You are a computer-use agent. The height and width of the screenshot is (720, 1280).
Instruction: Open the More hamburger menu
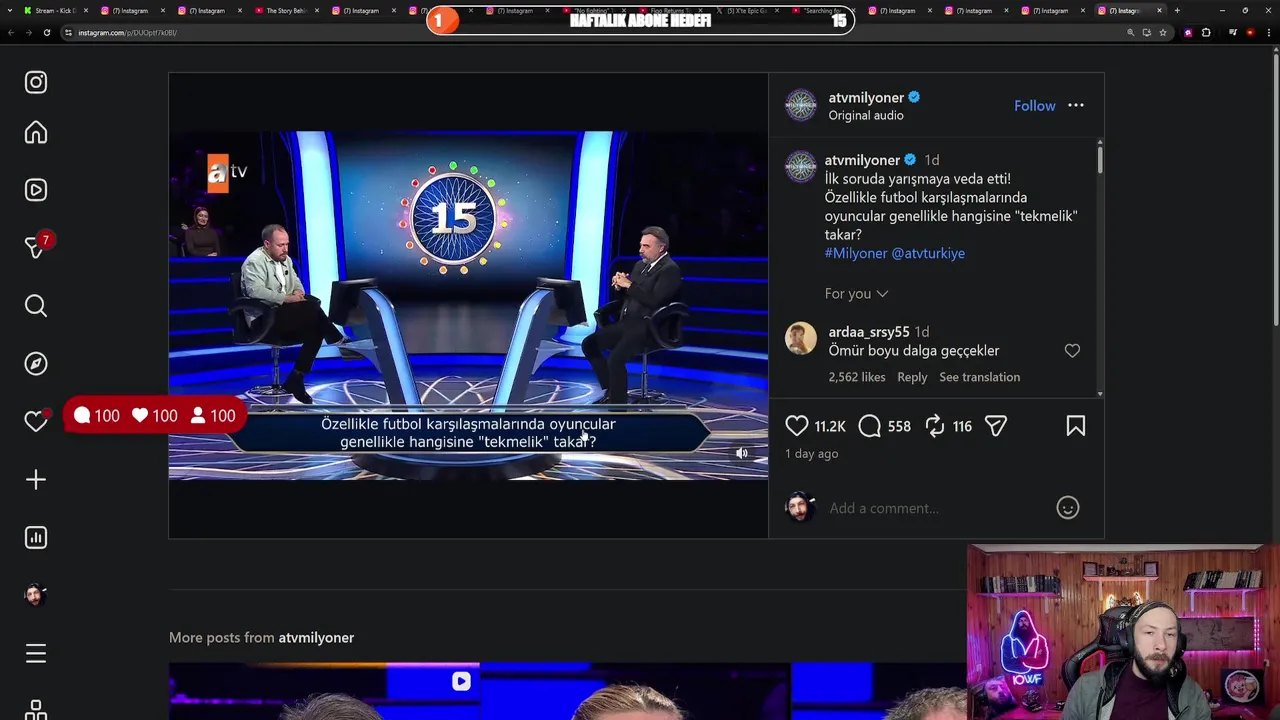[36, 654]
